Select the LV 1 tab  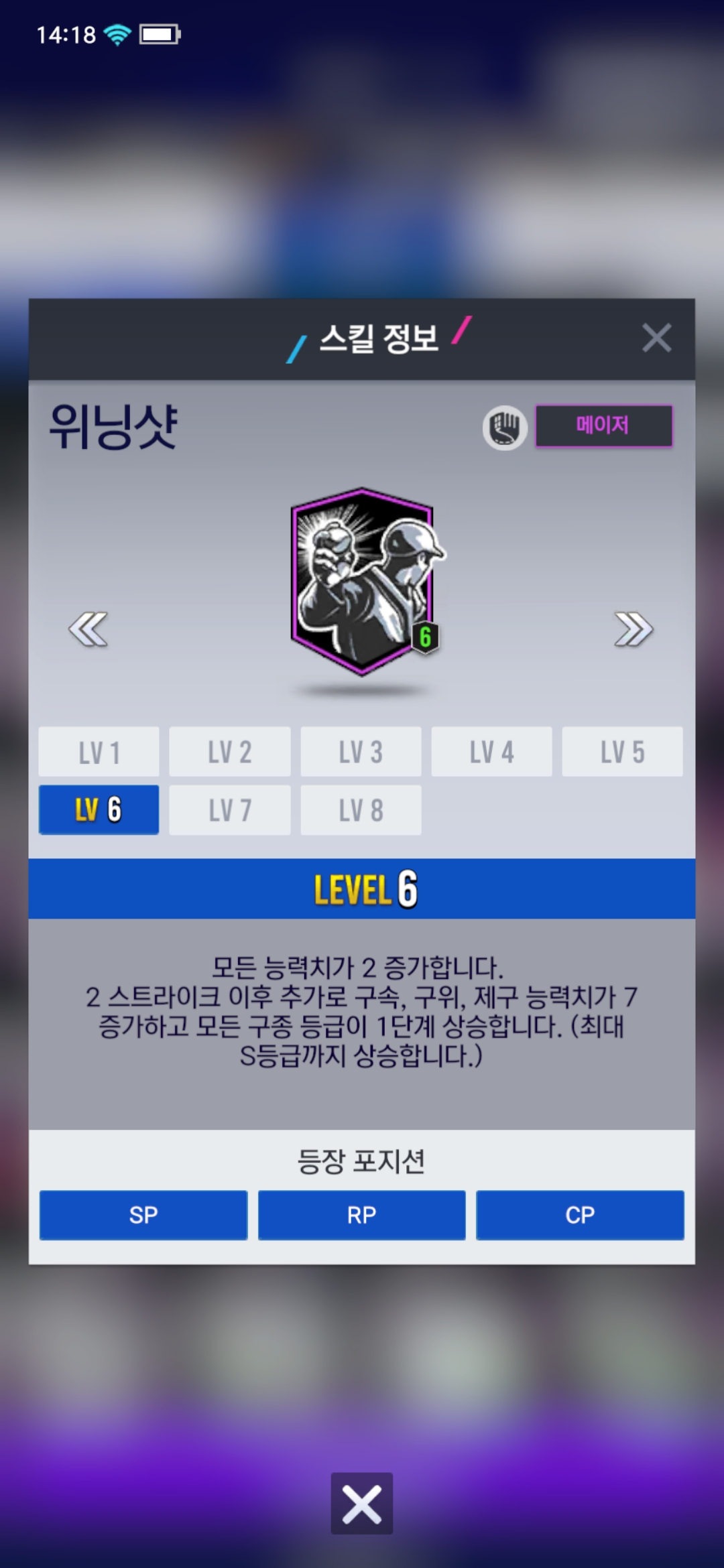coord(99,752)
